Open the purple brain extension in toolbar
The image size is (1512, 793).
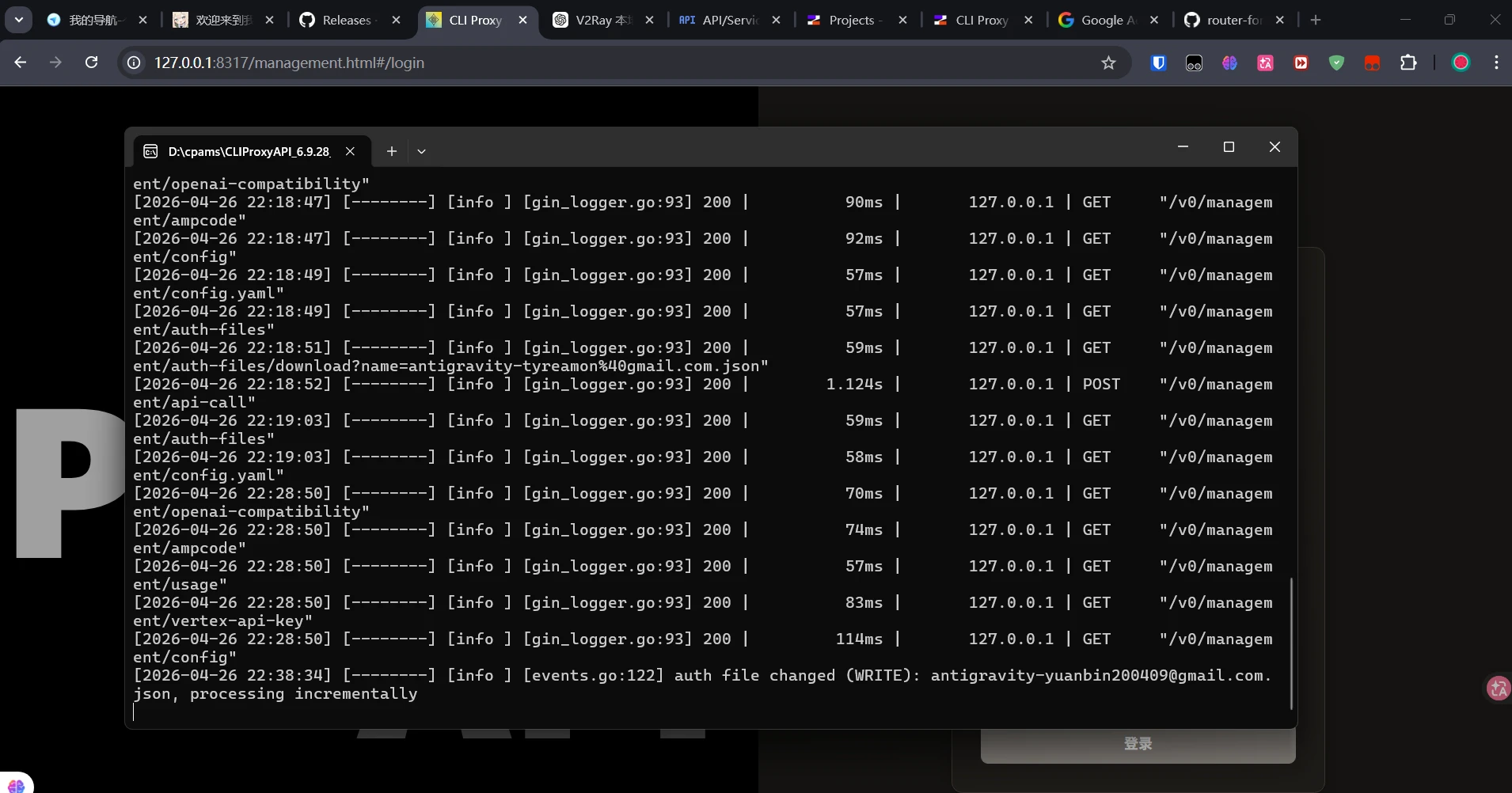(x=1229, y=63)
